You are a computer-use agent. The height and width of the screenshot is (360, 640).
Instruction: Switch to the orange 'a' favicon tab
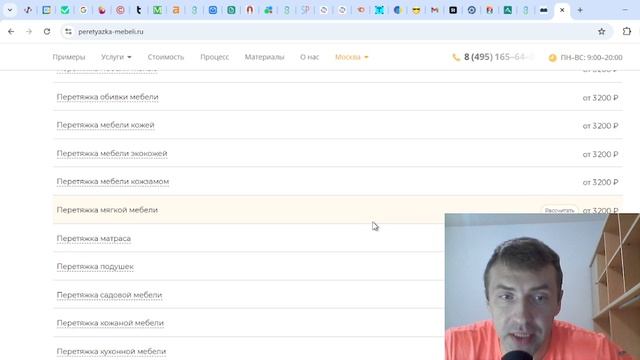[176, 10]
